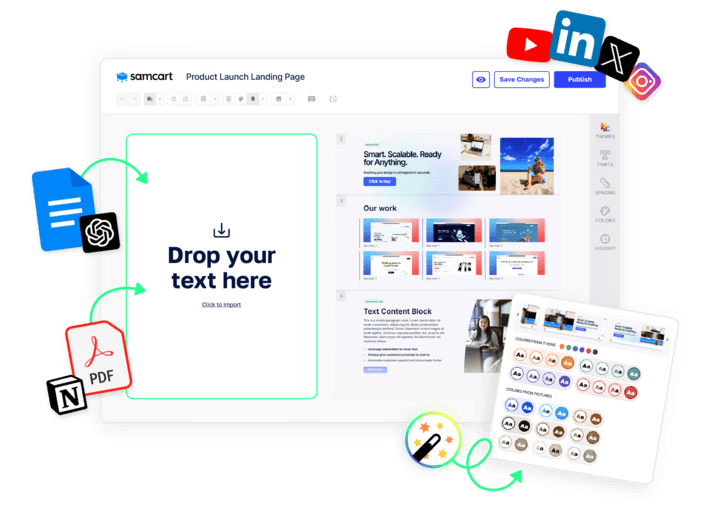Pick the solid teal Aa theme color
This screenshot has height=518, width=720.
coord(633,374)
